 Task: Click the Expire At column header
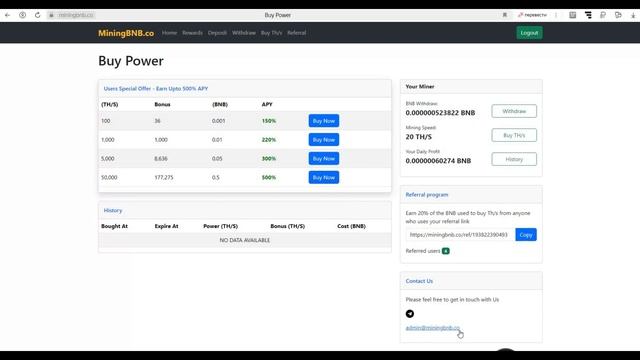[167, 226]
